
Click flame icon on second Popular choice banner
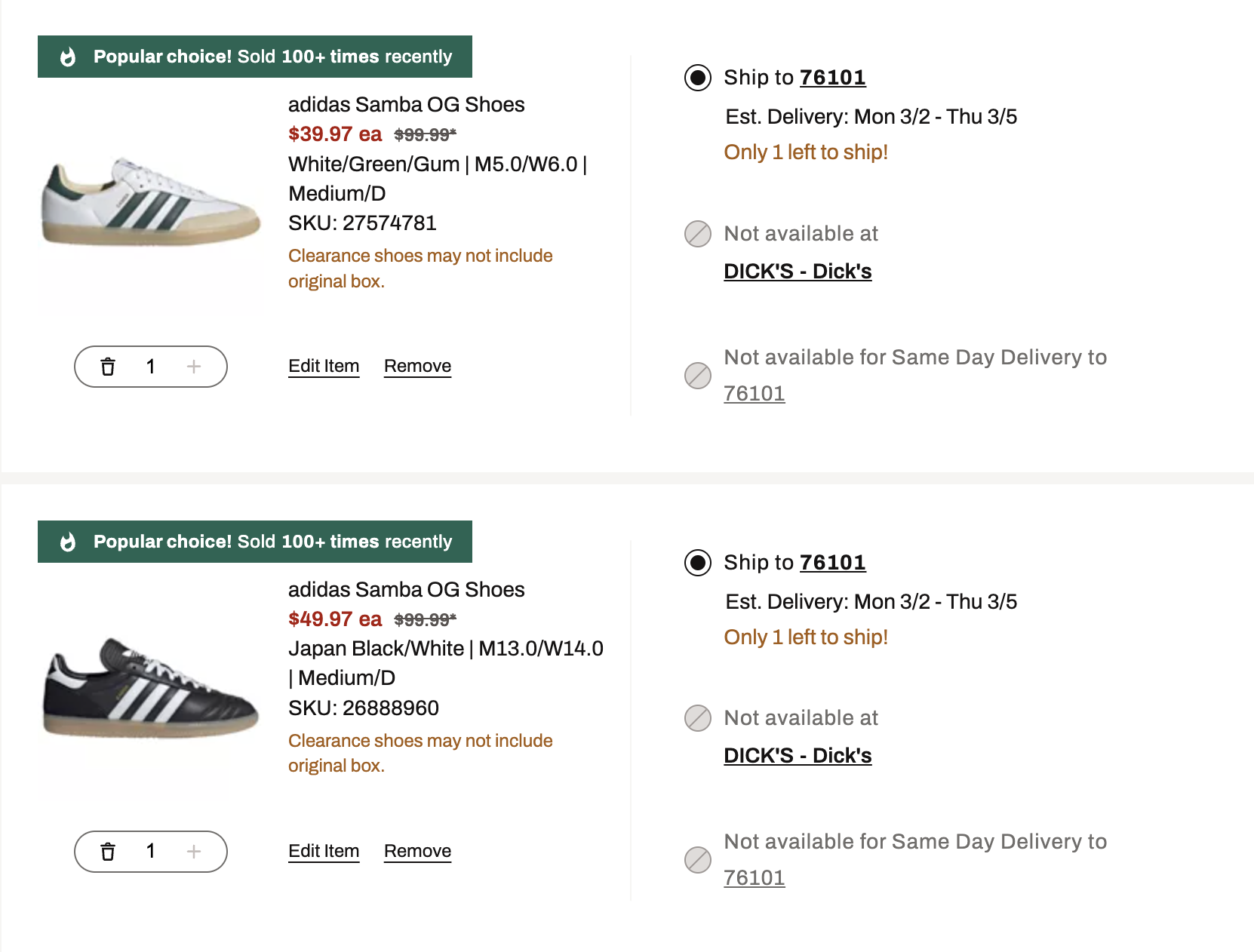click(68, 542)
